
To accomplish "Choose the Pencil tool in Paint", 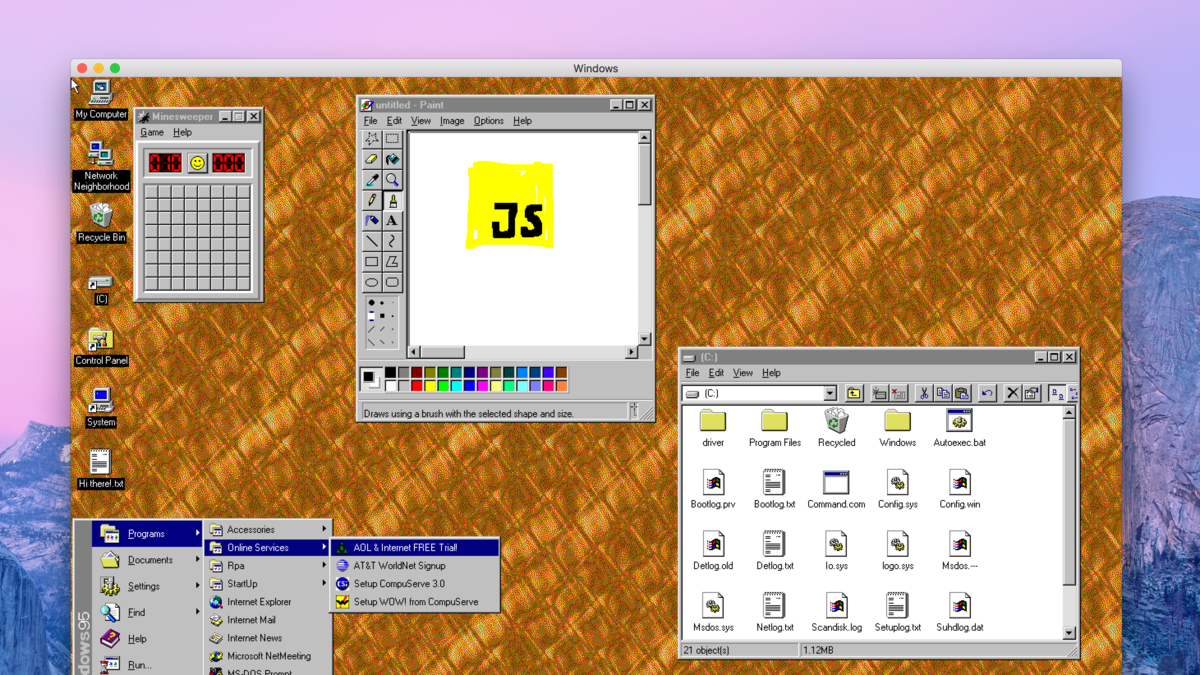I will click(x=371, y=201).
